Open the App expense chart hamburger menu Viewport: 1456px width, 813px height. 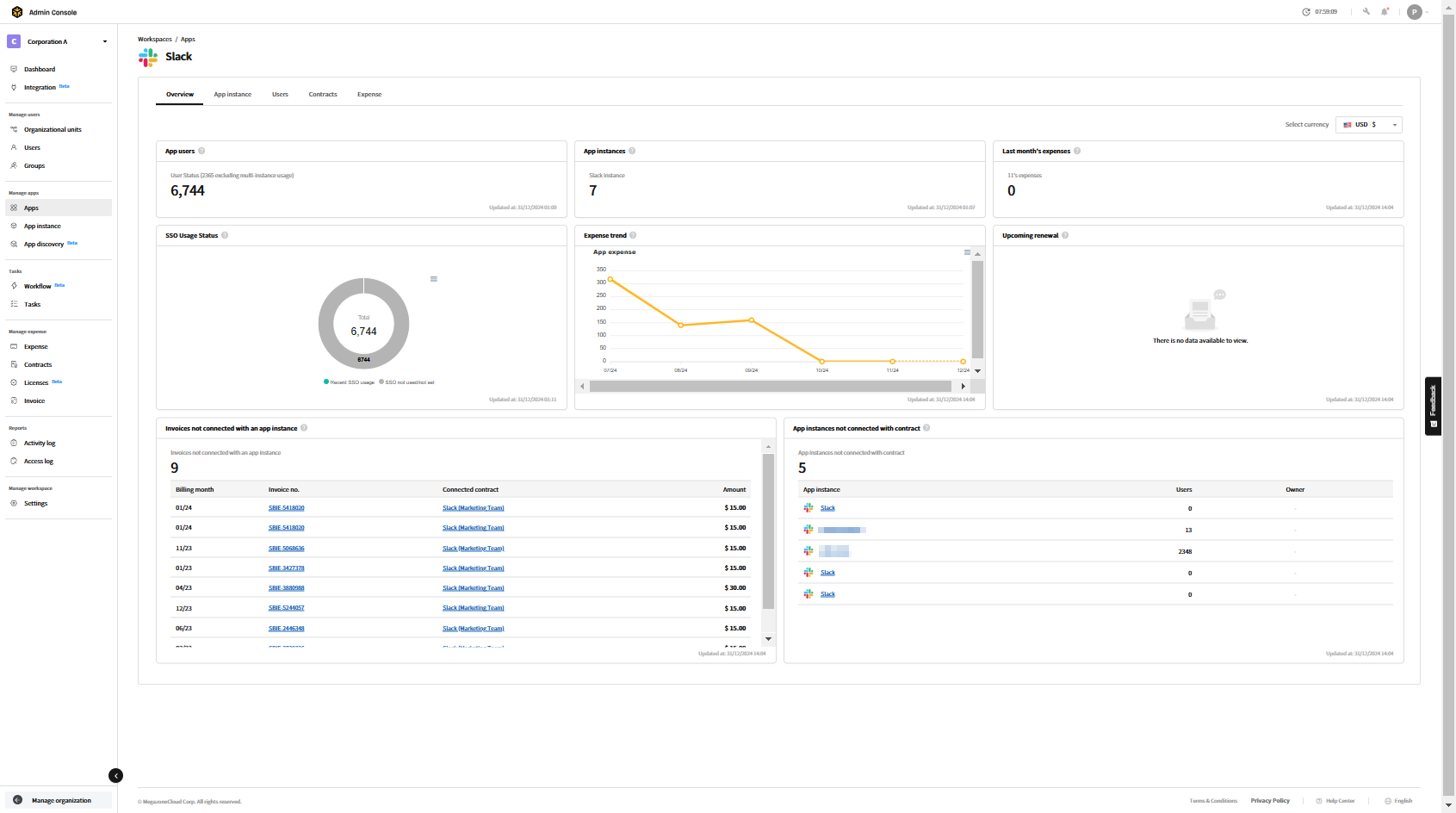(967, 252)
